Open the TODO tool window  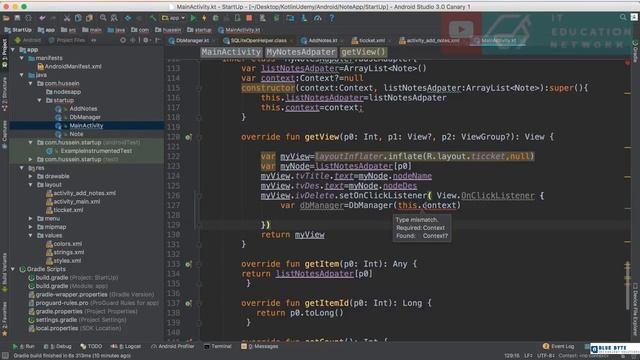coord(91,347)
